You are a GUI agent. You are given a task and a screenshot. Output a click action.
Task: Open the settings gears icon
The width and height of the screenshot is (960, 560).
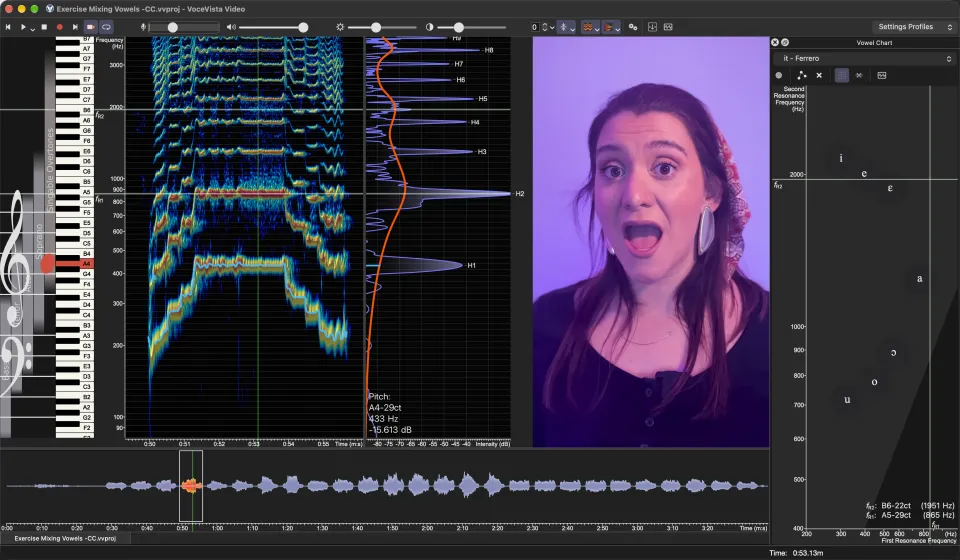pos(633,27)
